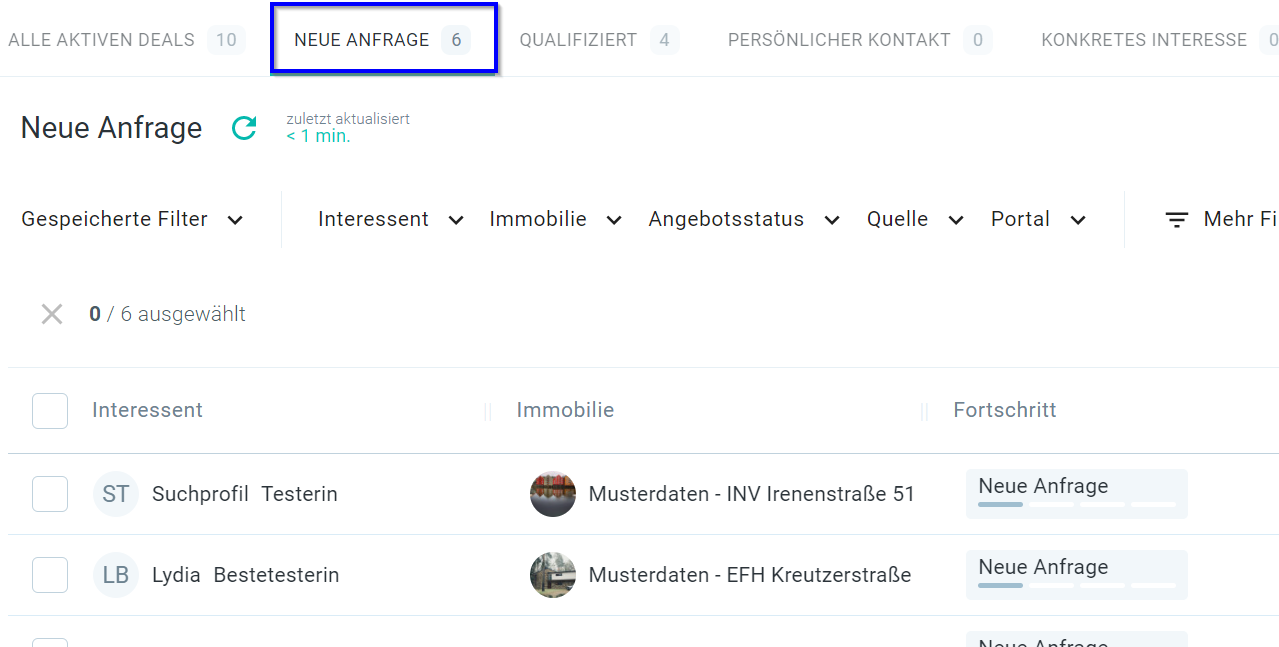The width and height of the screenshot is (1279, 647).
Task: Open the Persönlicher Kontakt tab
Action: 858,40
